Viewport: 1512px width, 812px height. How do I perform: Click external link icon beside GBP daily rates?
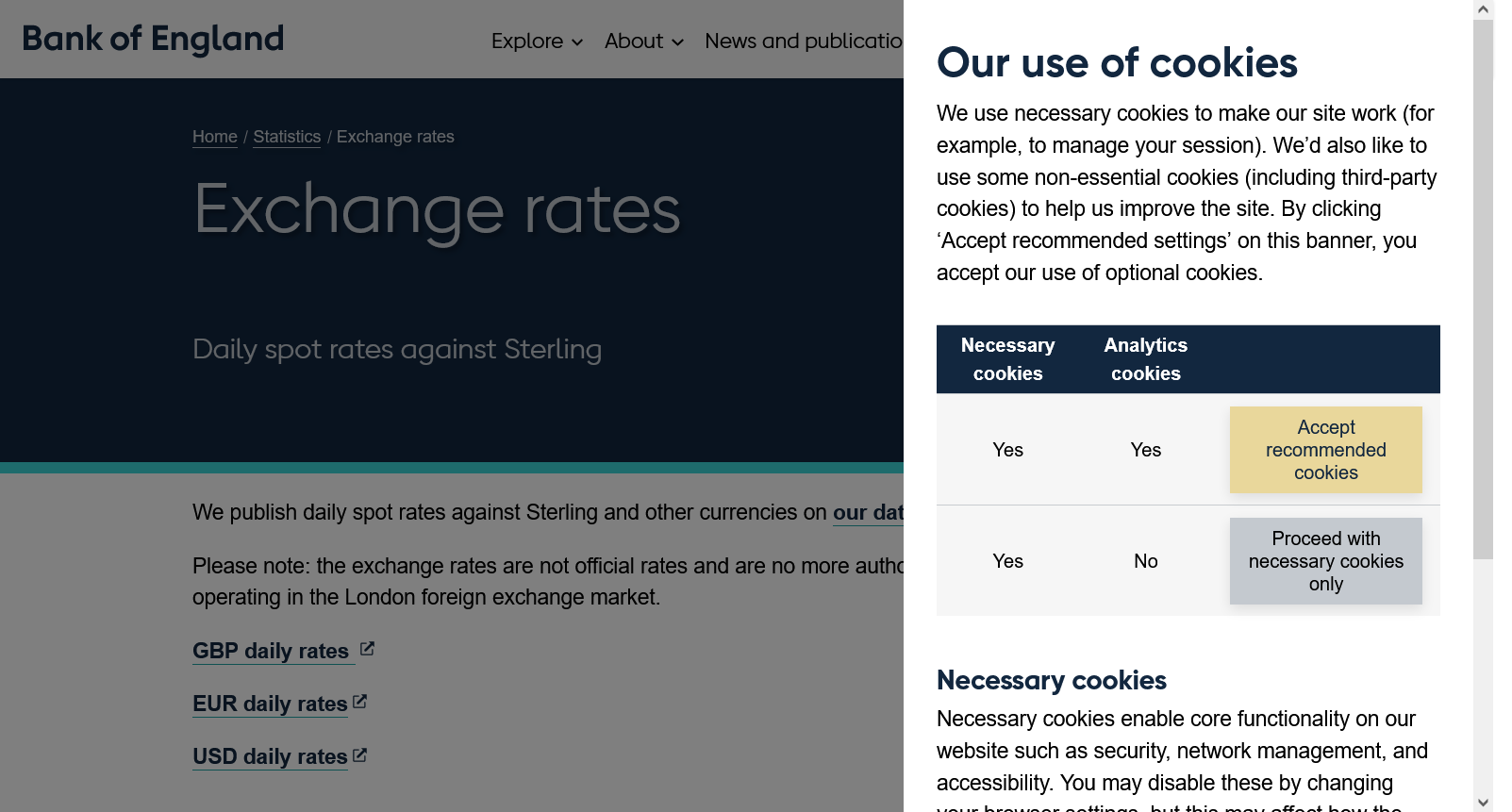pyautogui.click(x=368, y=649)
